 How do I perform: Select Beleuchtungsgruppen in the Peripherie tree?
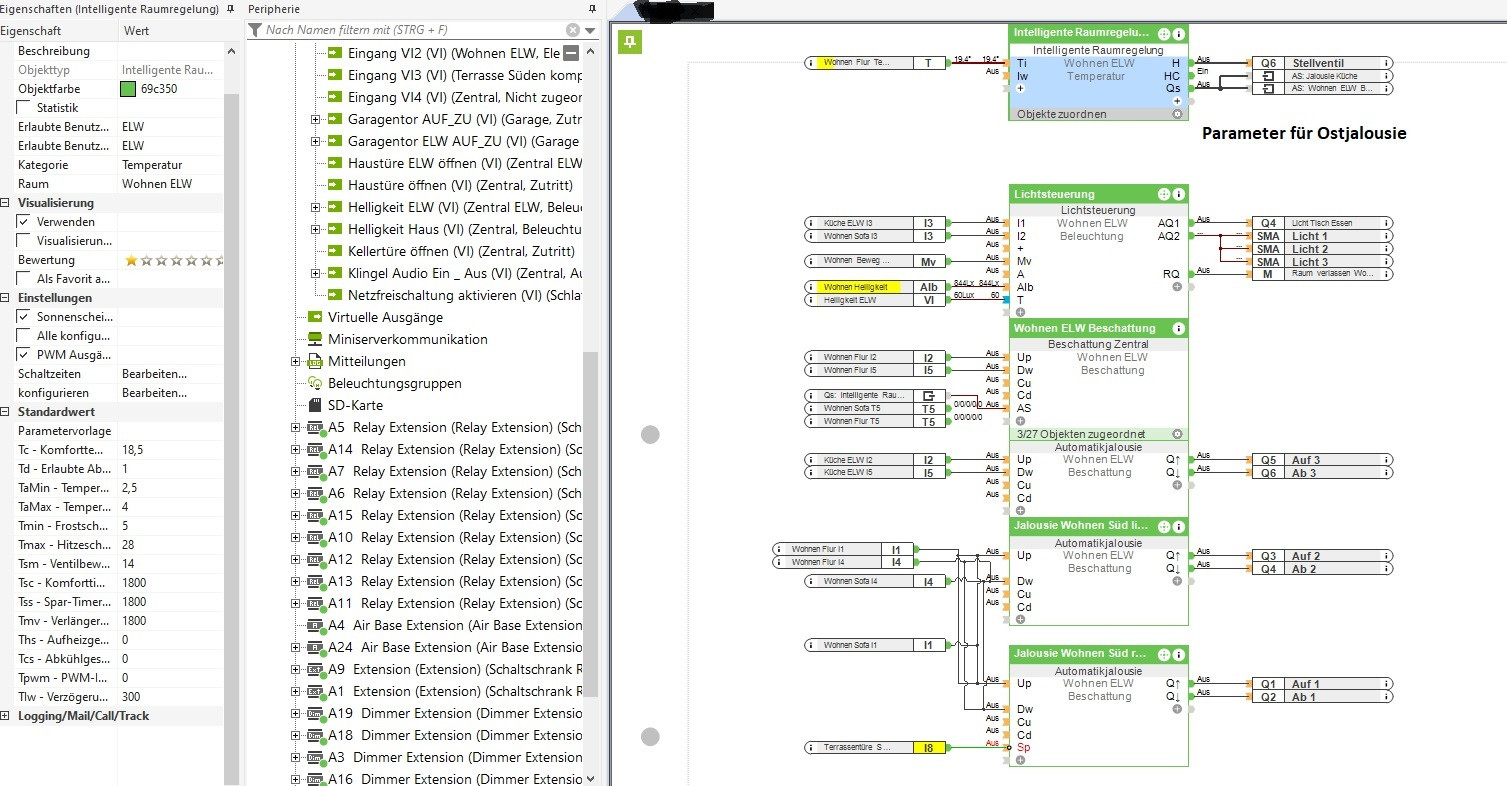pyautogui.click(x=394, y=383)
